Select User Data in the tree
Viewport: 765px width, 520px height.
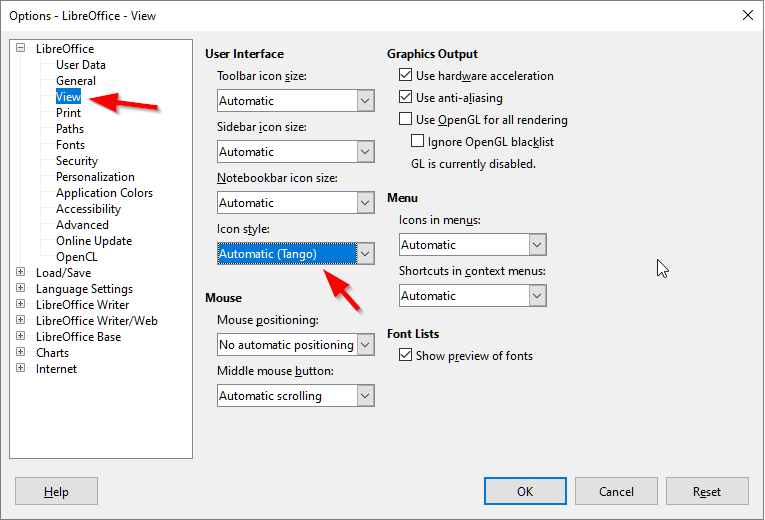click(81, 65)
